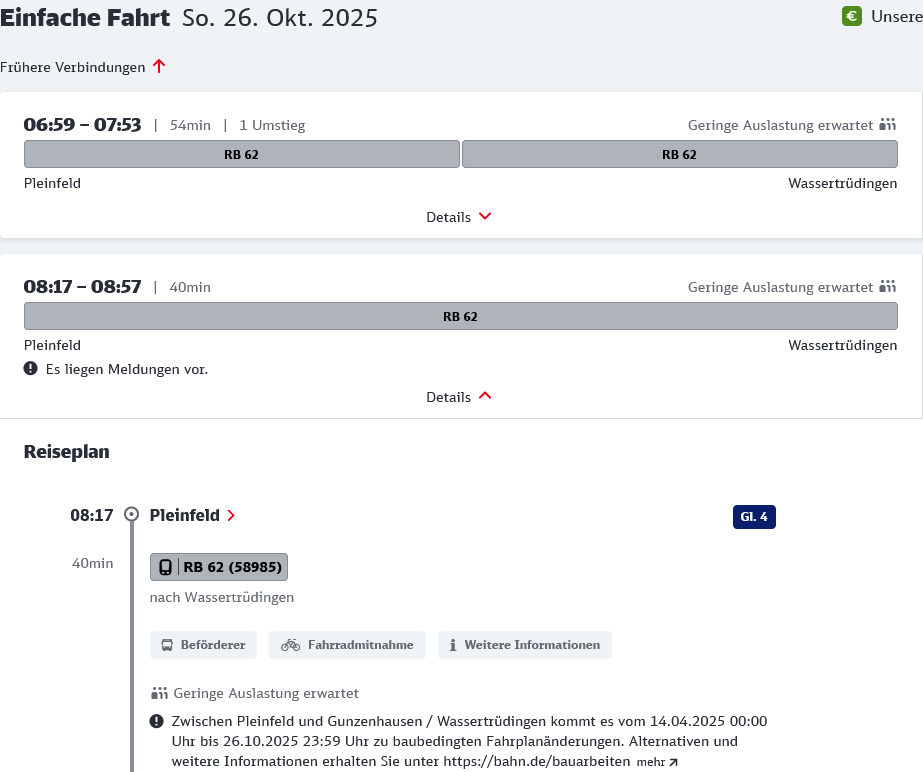Open the Pleinfeld station details via its chevron
The image size is (923, 772).
[232, 516]
